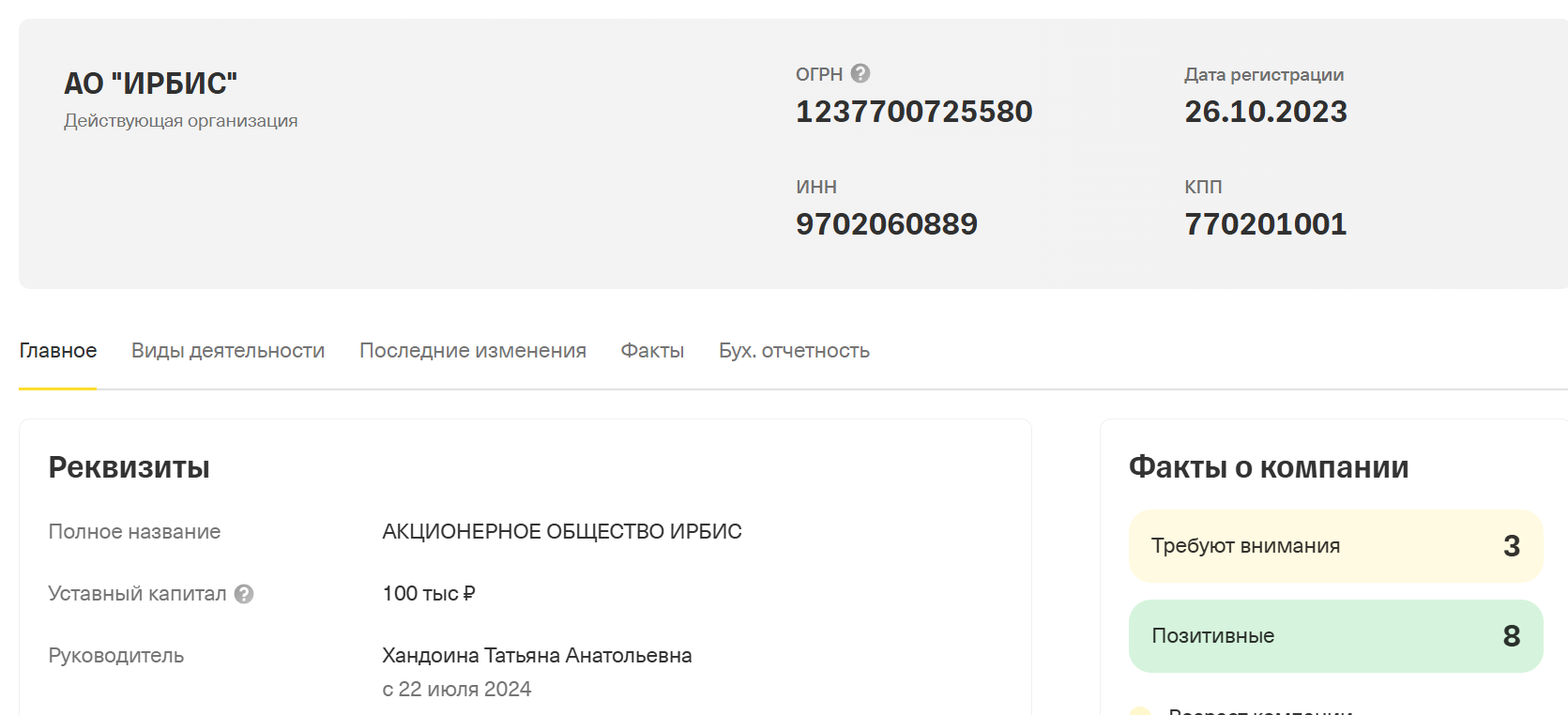
Task: Open the Позитивные facts card
Action: coord(1336,636)
